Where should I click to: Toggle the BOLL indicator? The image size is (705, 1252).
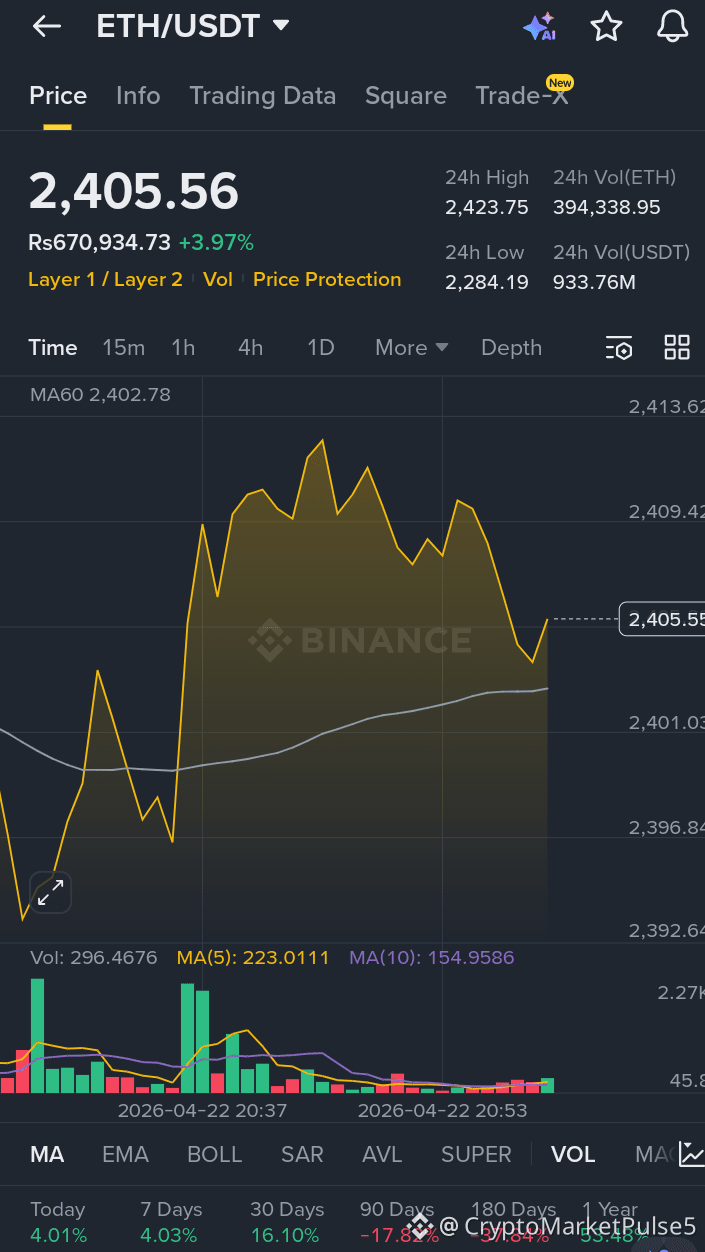pyautogui.click(x=215, y=1155)
